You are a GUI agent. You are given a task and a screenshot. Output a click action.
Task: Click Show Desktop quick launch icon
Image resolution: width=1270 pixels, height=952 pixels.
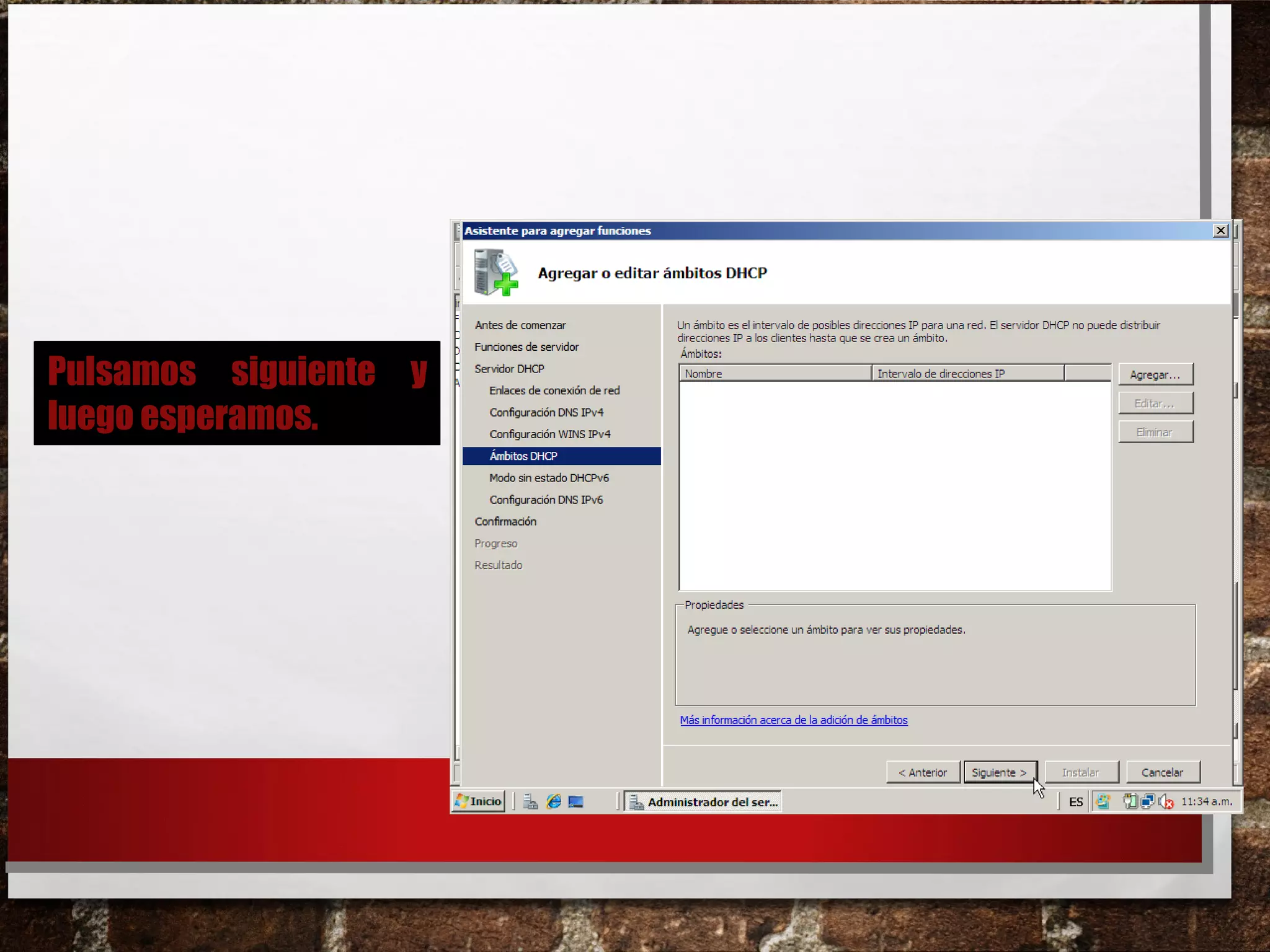[x=575, y=802]
